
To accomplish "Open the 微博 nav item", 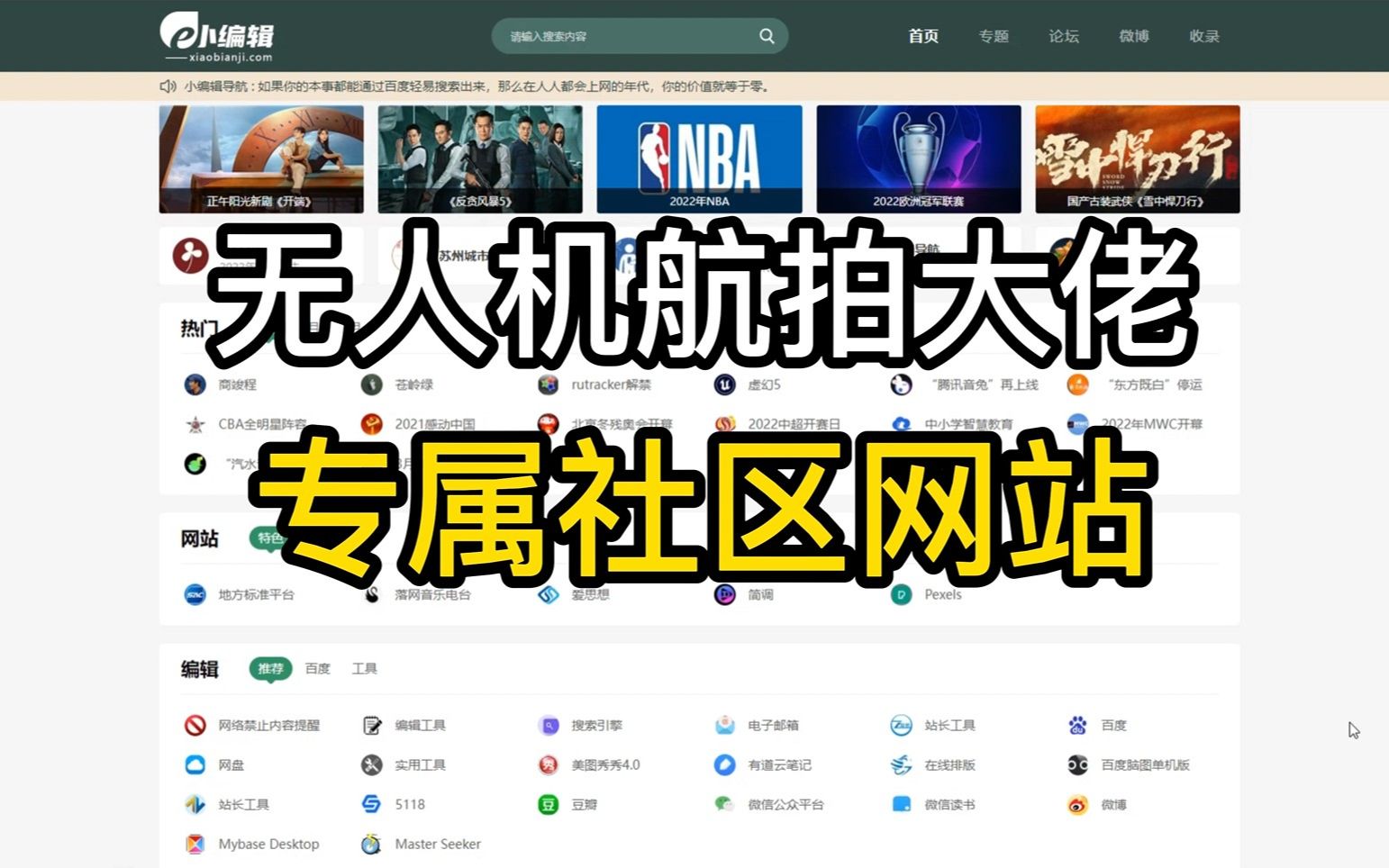I will pos(1134,36).
